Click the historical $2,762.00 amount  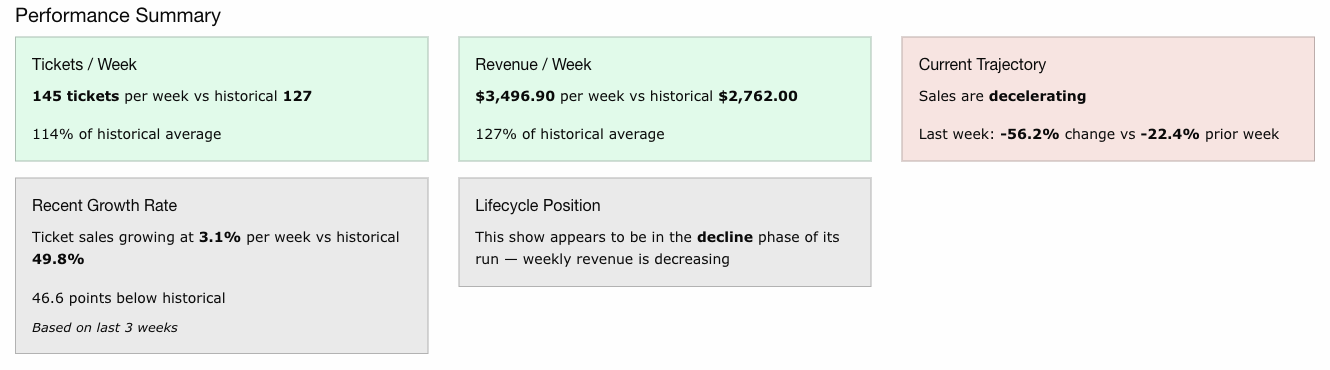[x=758, y=97]
